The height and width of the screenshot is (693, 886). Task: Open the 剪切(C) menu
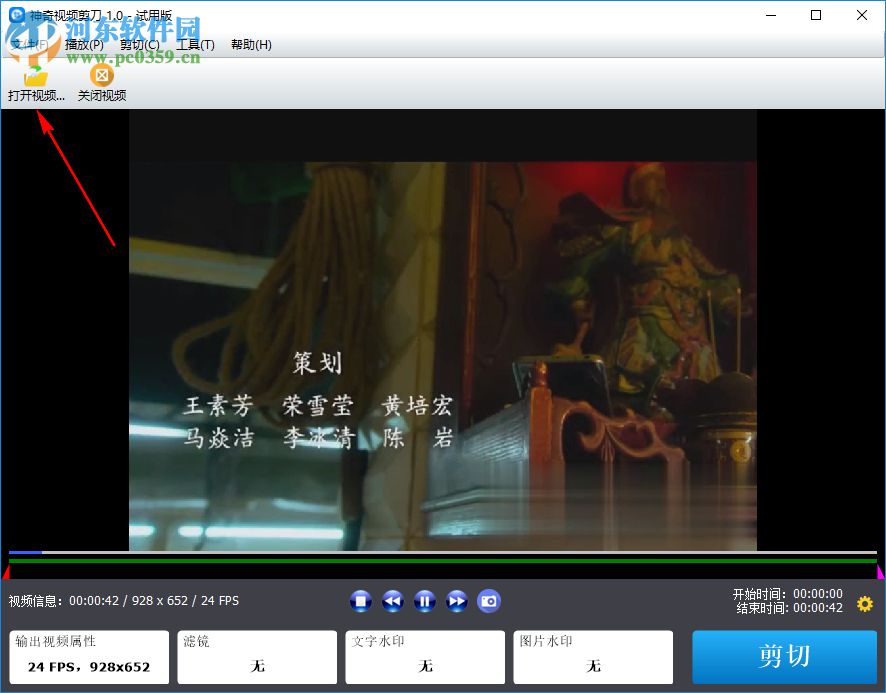140,45
